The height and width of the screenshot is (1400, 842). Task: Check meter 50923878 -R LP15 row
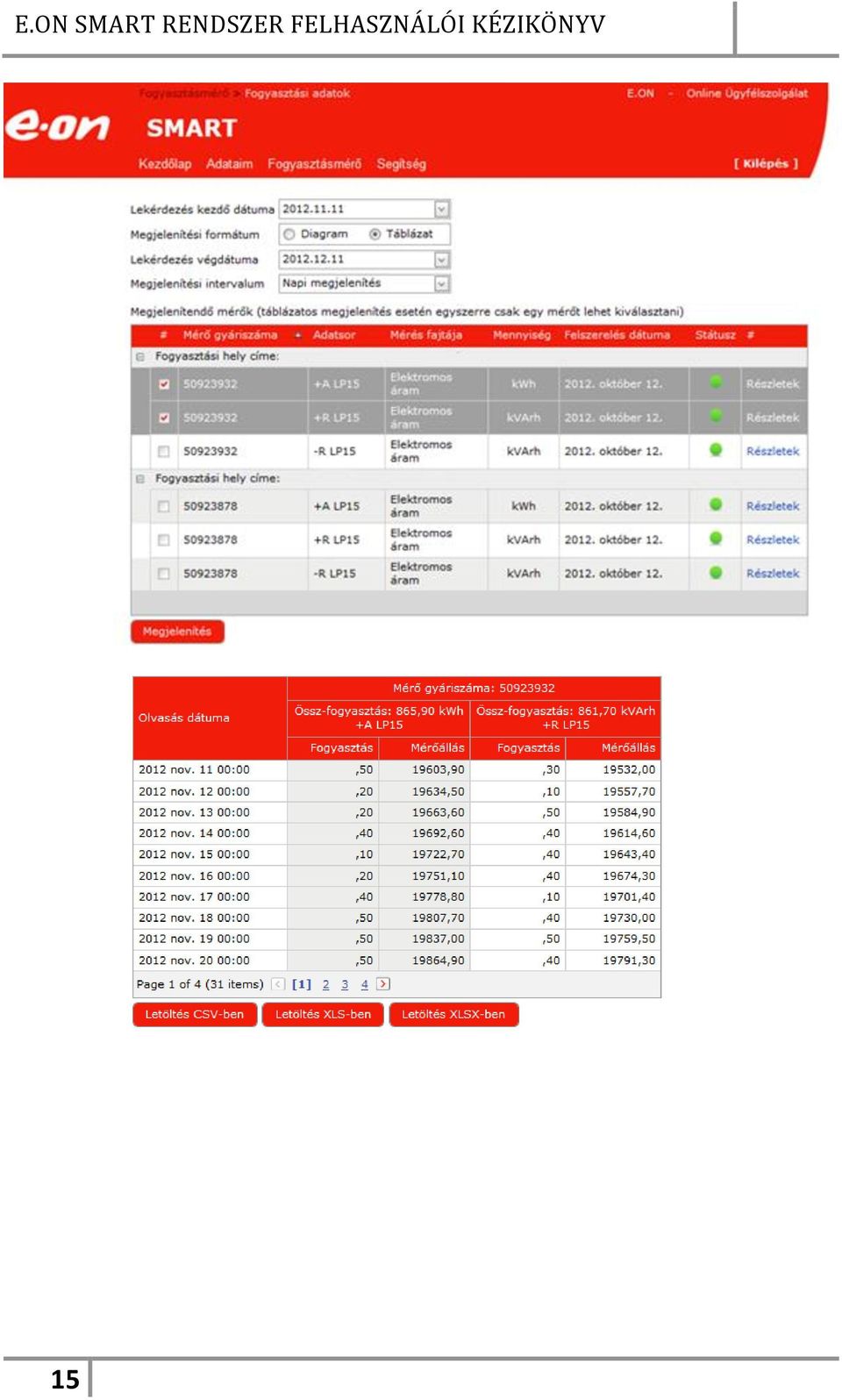click(164, 574)
